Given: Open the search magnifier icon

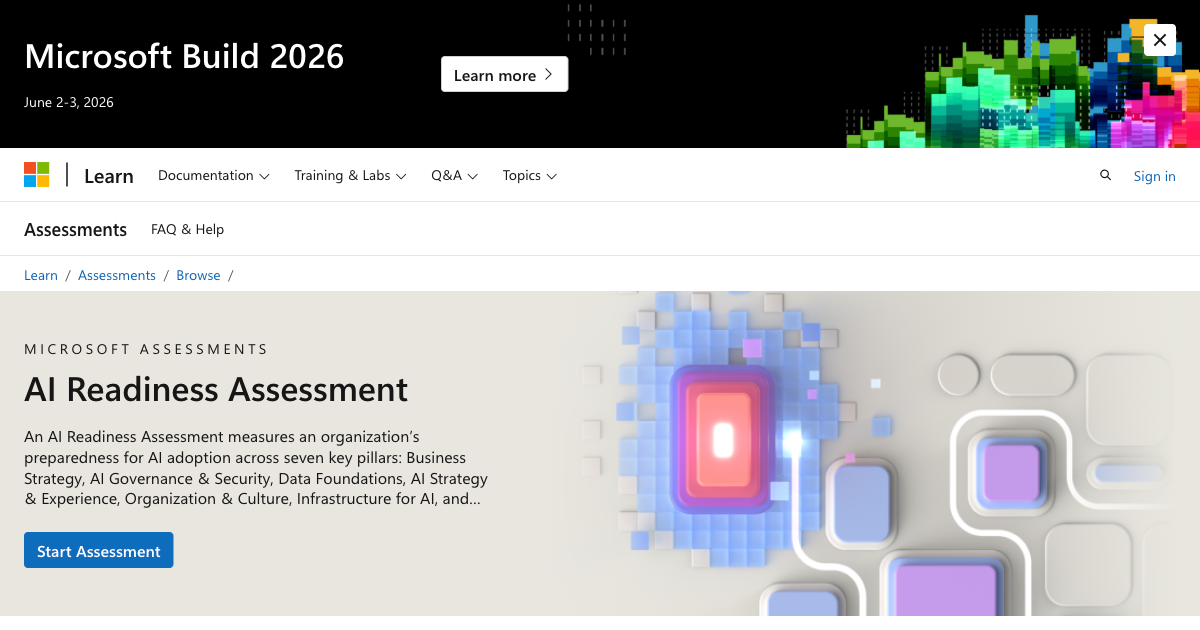Looking at the screenshot, I should click(1105, 175).
